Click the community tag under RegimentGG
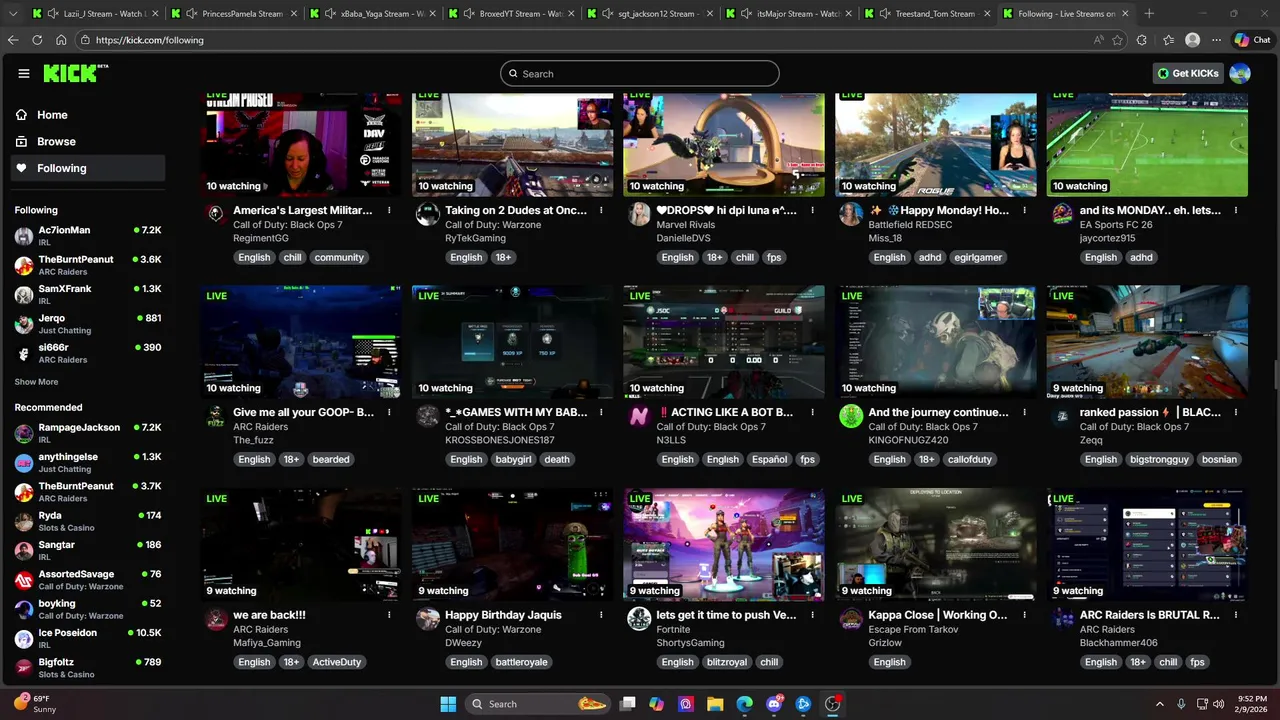Screen dimensions: 1280x720 (x=339, y=258)
